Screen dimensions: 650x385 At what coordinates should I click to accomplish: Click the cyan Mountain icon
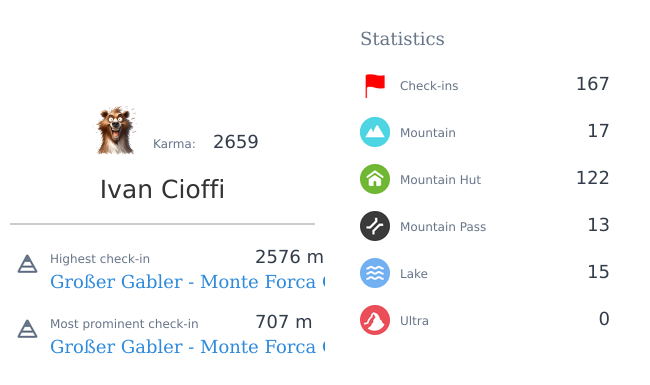pyautogui.click(x=375, y=132)
